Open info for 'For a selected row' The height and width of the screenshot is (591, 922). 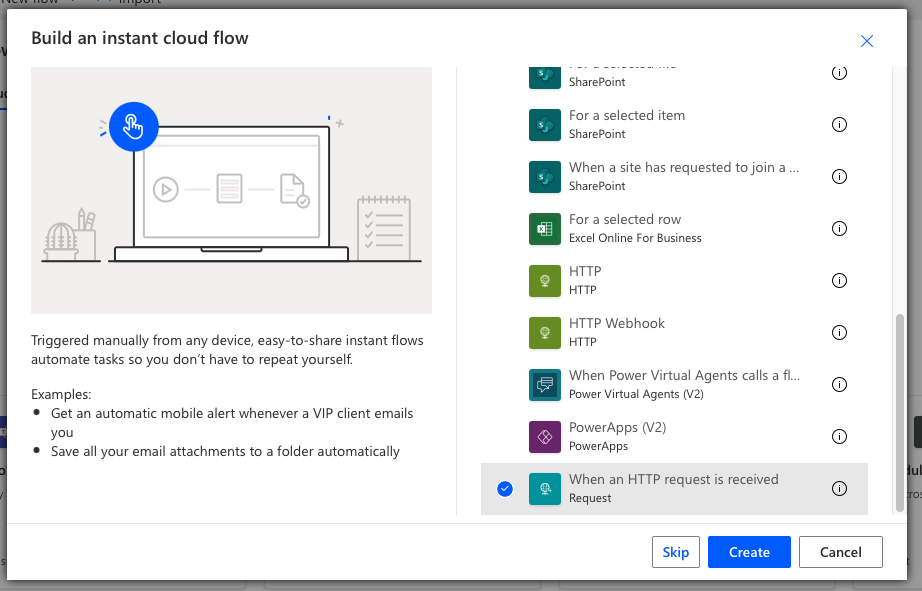tap(839, 229)
